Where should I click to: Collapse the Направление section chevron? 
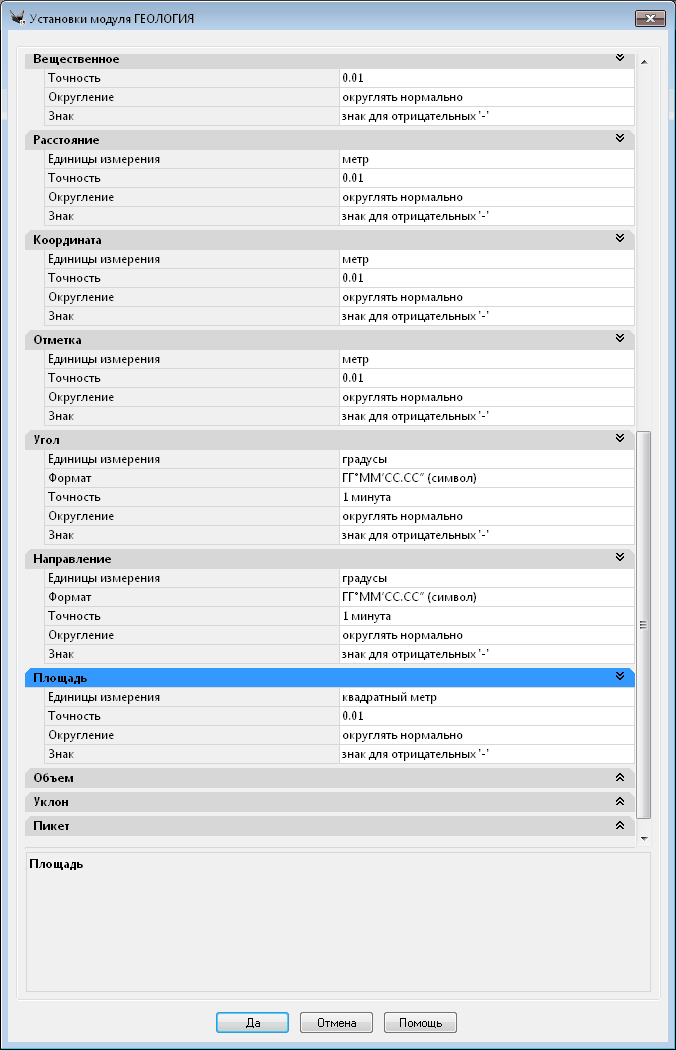pos(620,558)
